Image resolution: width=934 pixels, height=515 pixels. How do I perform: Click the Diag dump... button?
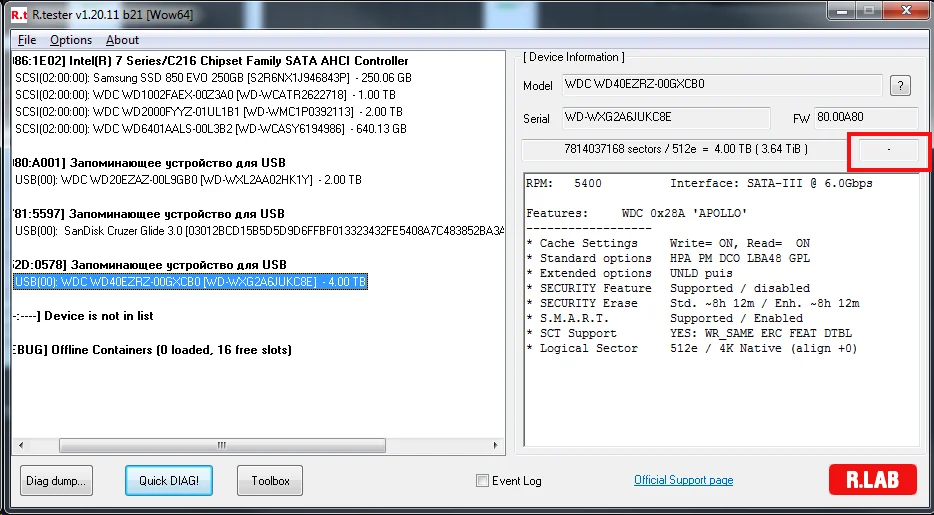56,480
